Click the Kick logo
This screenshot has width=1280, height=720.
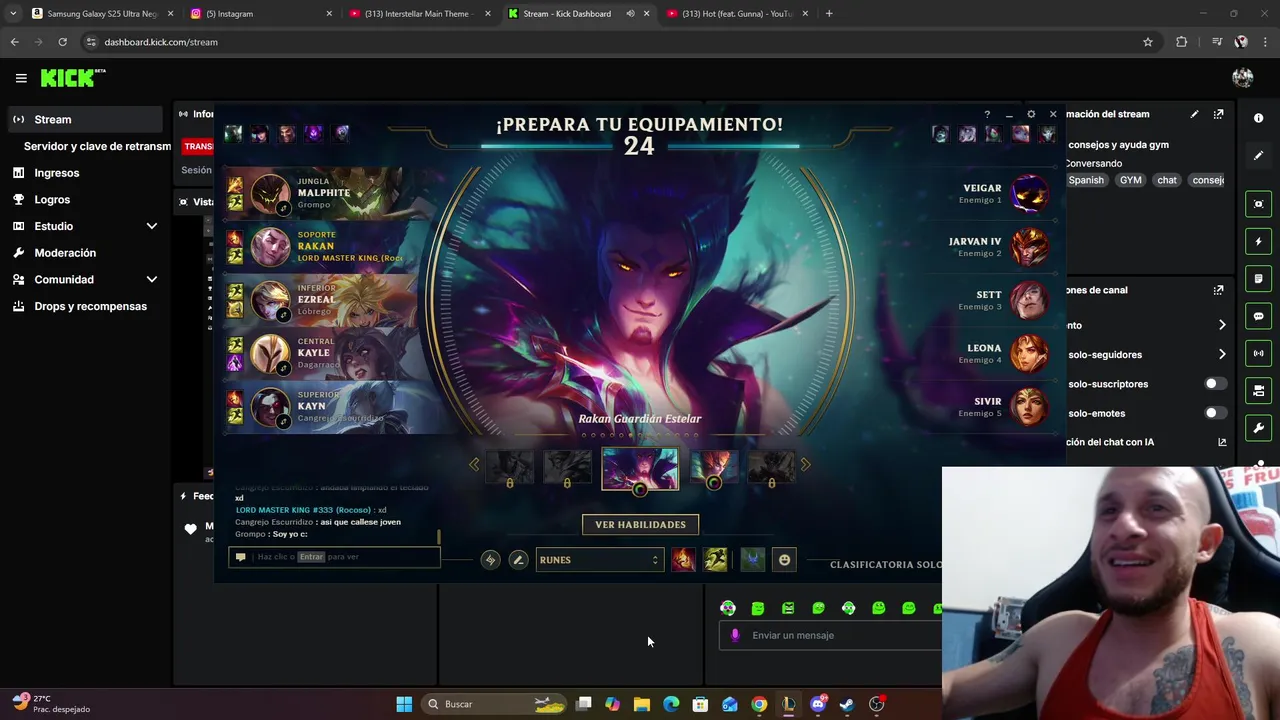(x=72, y=78)
